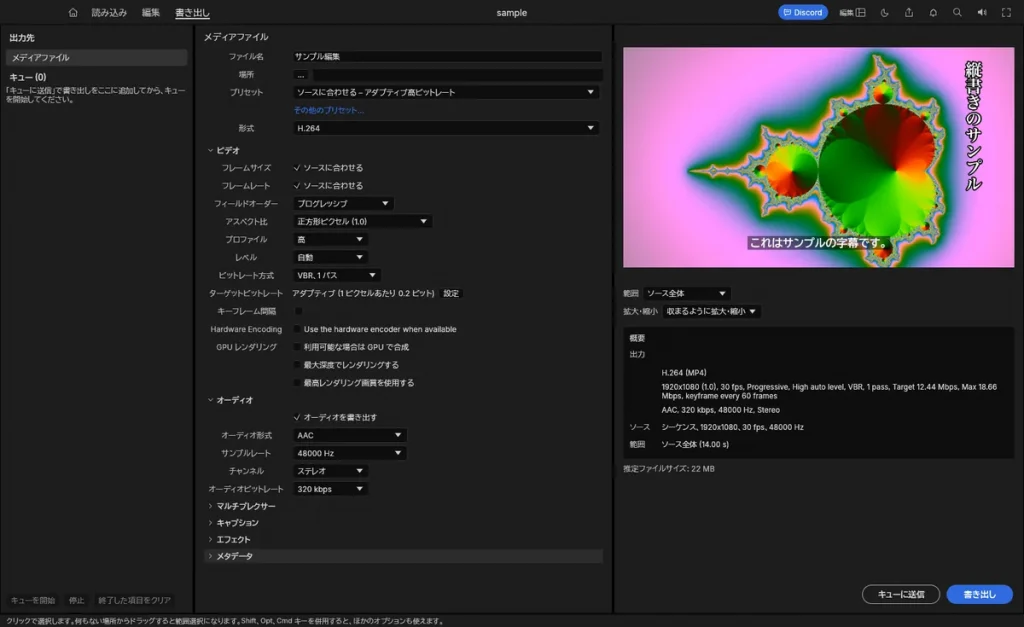Click the blue 書き出し button
Screen dimensions: 1024x627
[x=980, y=594]
